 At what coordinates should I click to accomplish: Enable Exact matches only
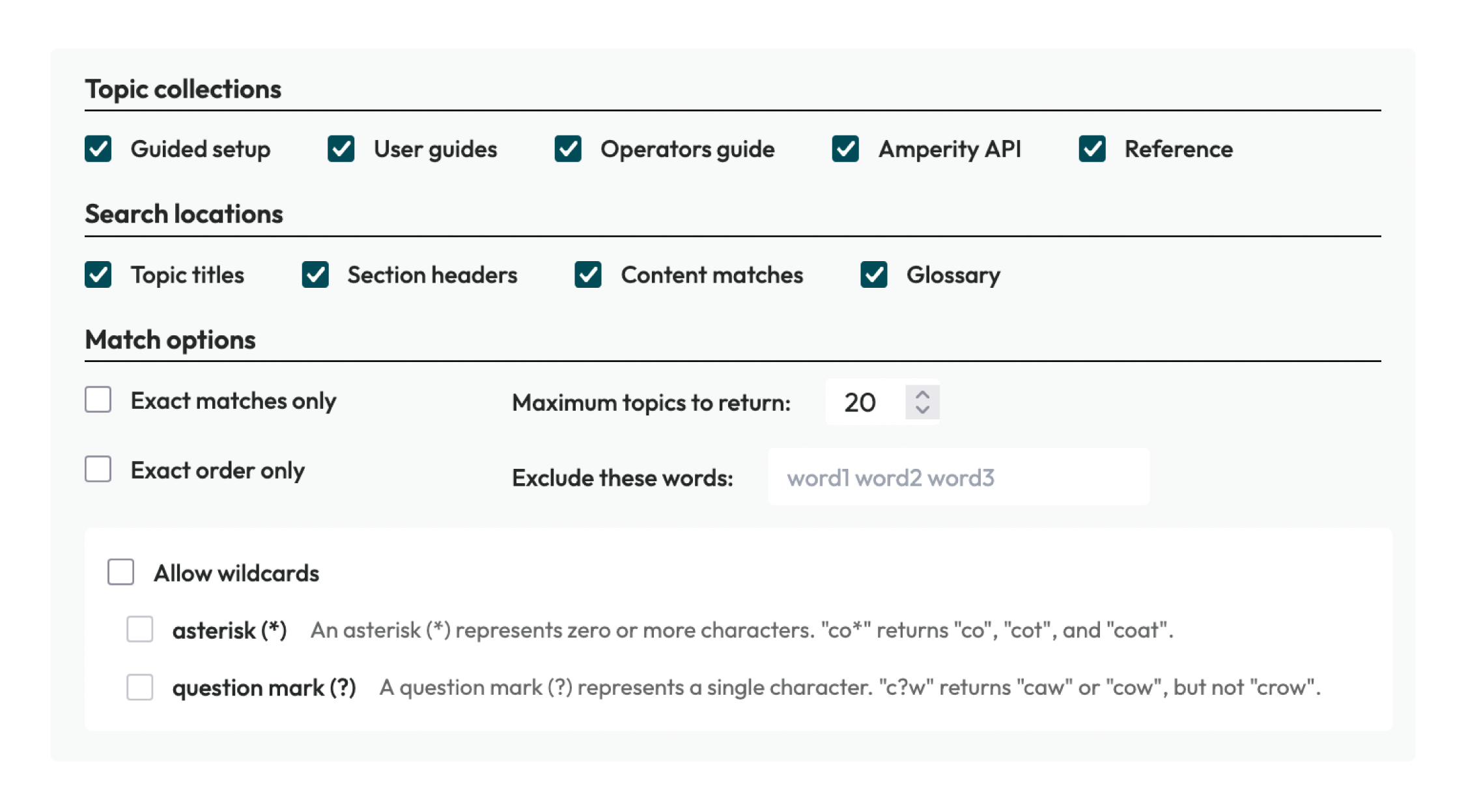pos(98,400)
